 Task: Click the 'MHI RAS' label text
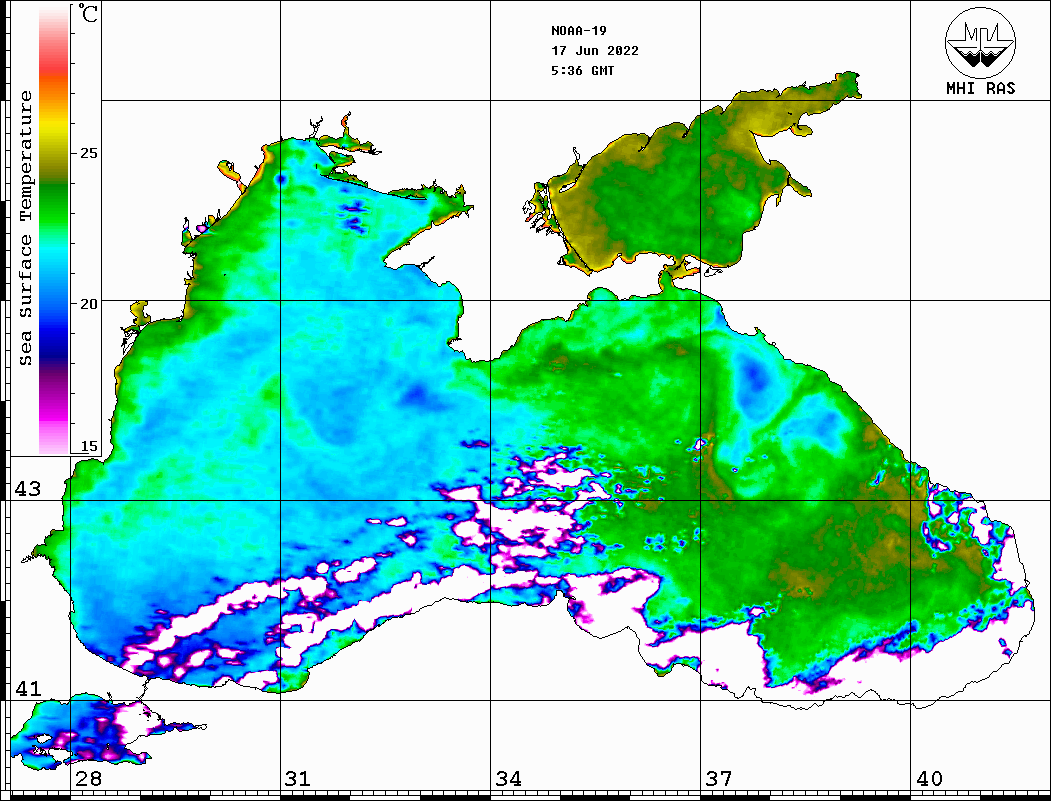(x=981, y=88)
